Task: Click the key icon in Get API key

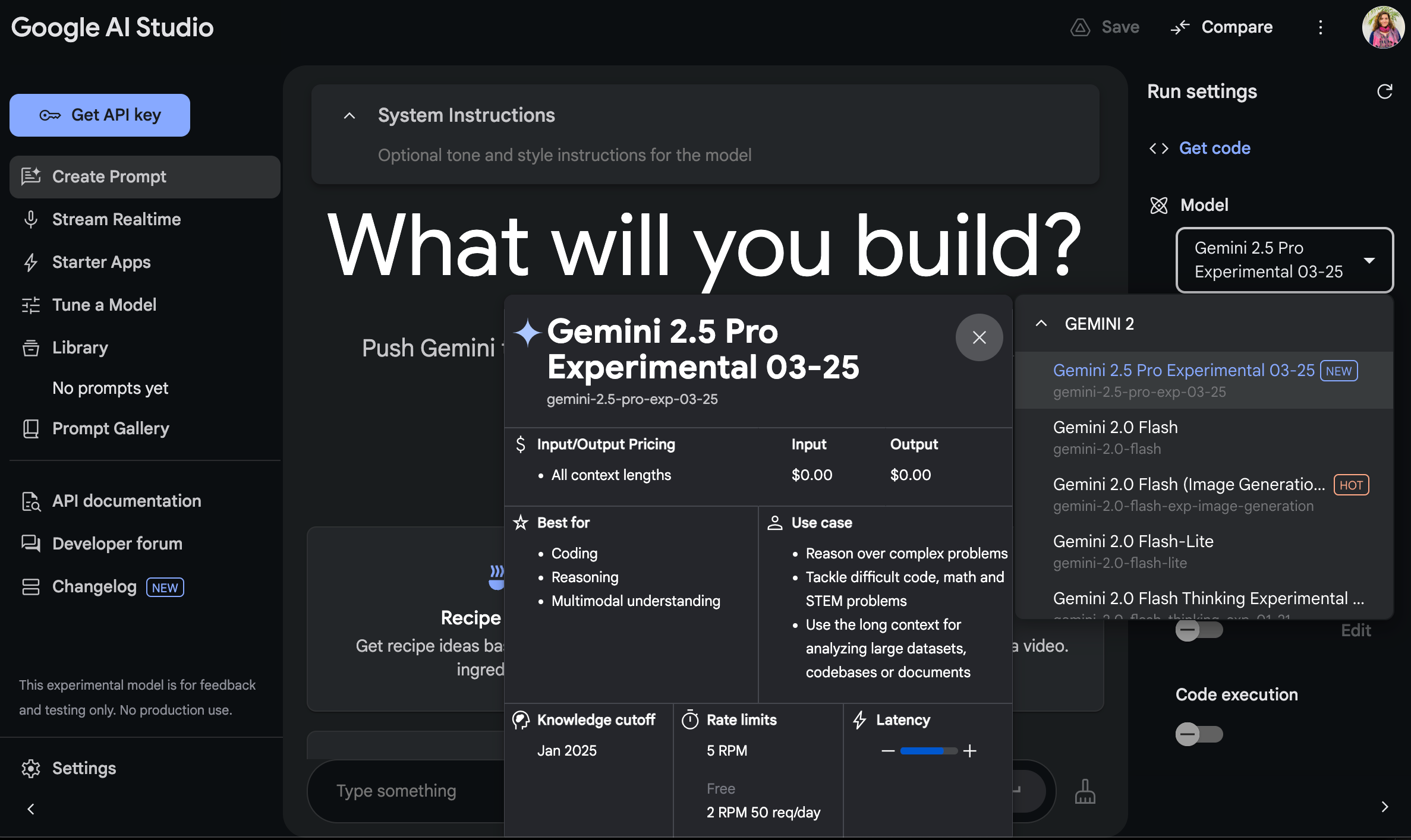Action: tap(50, 115)
